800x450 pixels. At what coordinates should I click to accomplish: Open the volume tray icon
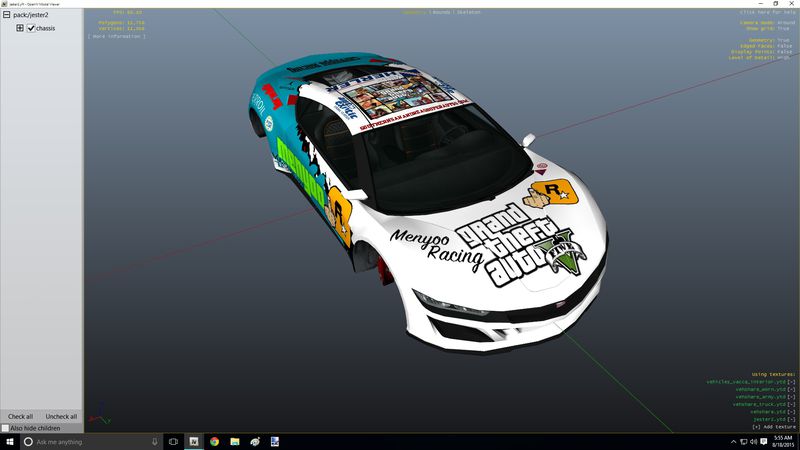pyautogui.click(x=754, y=442)
